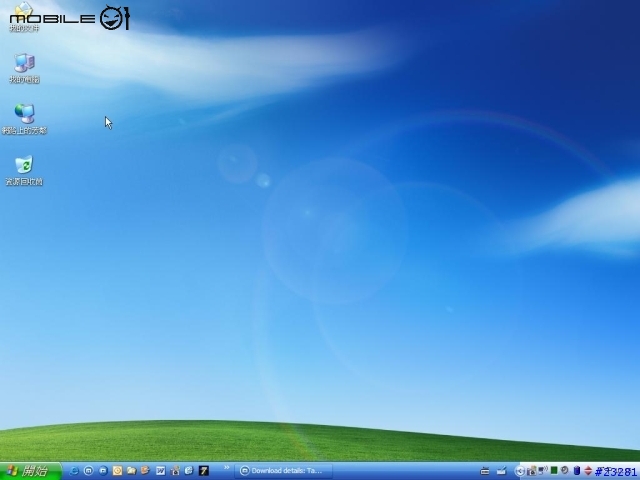640x480 pixels.
Task: Open the folder icon in quick launch
Action: click(x=131, y=471)
